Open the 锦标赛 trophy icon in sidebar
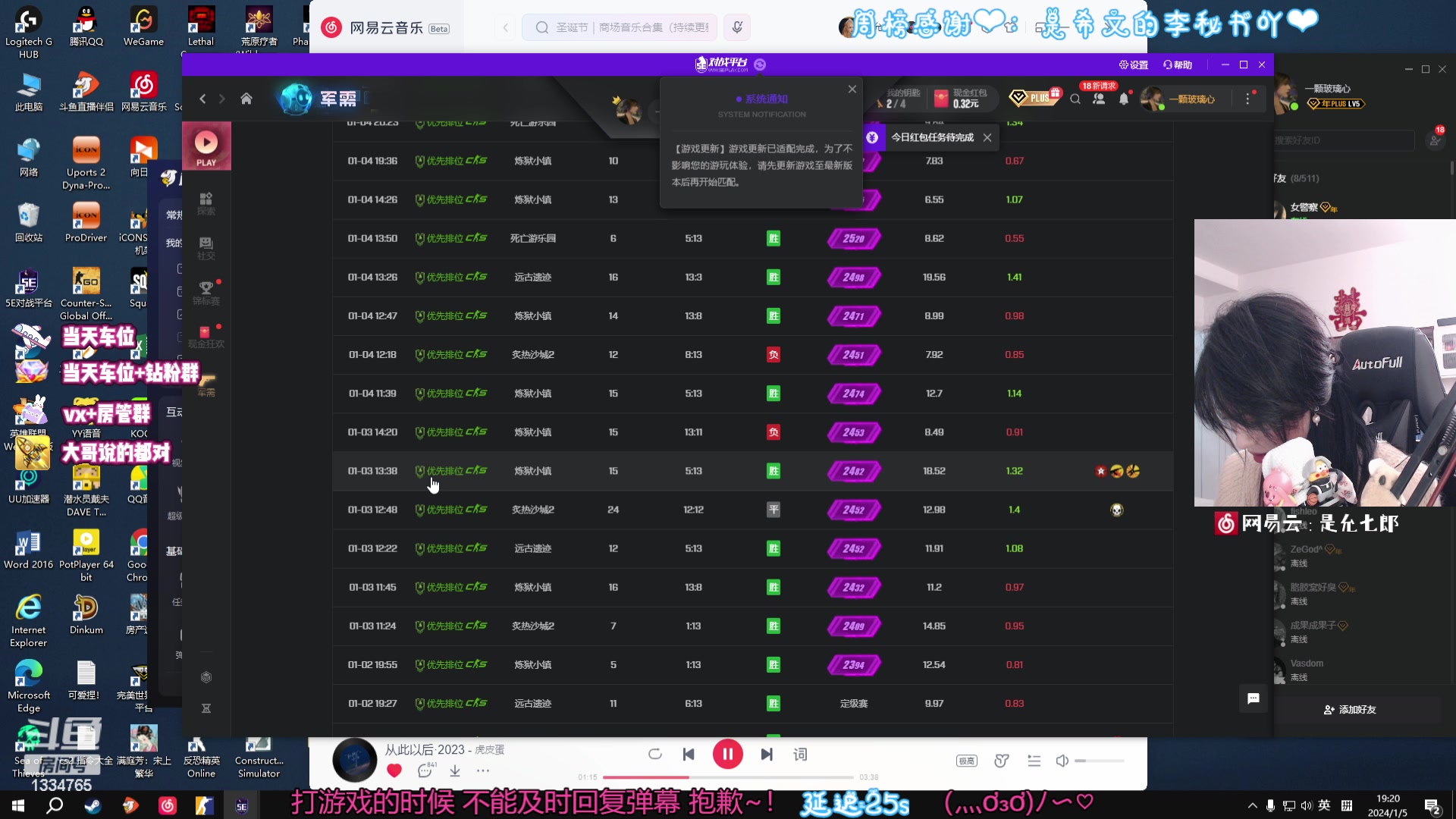 pyautogui.click(x=206, y=293)
